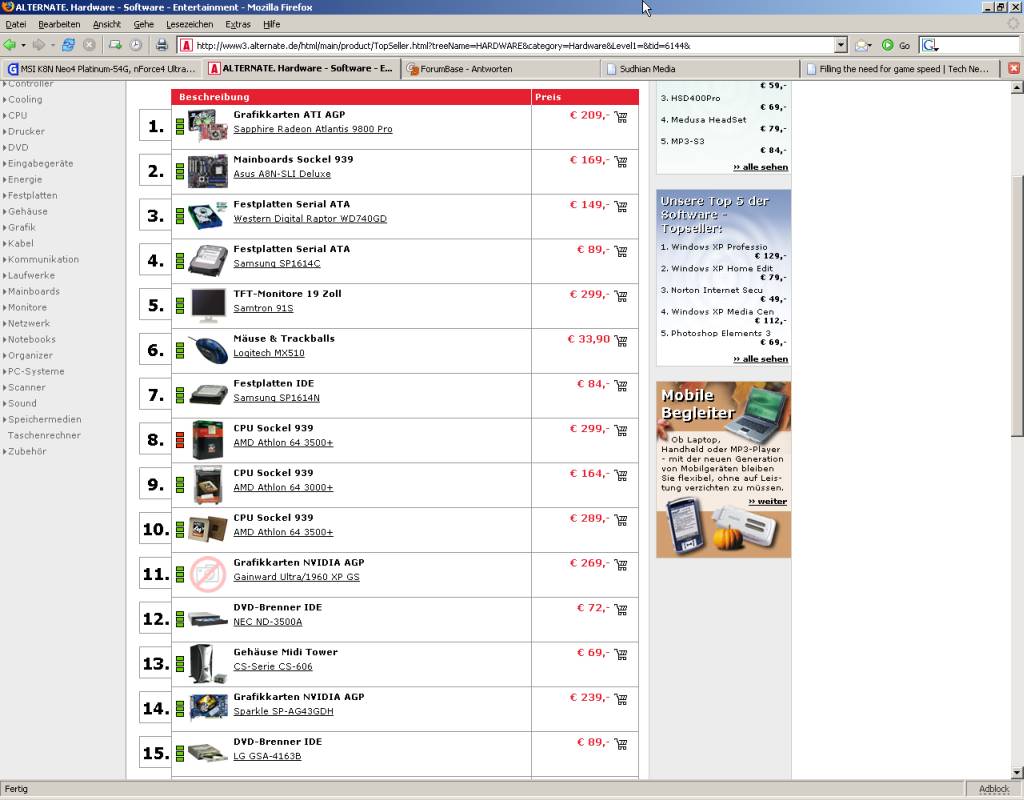Add Samsung SP1614C to cart
This screenshot has width=1024, height=800.
tap(620, 251)
